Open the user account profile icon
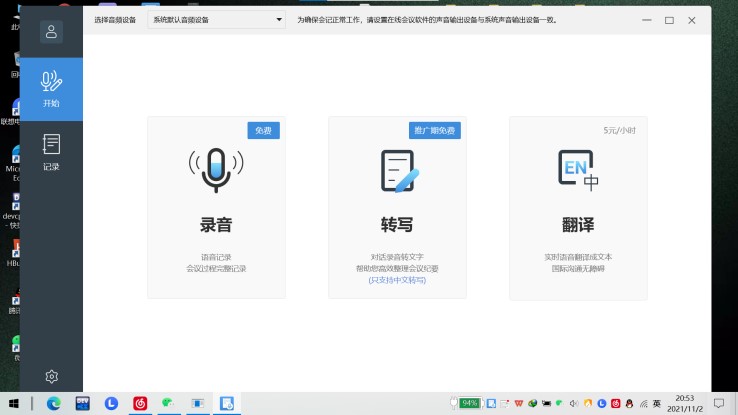Viewport: 738px width, 415px height. 51,32
